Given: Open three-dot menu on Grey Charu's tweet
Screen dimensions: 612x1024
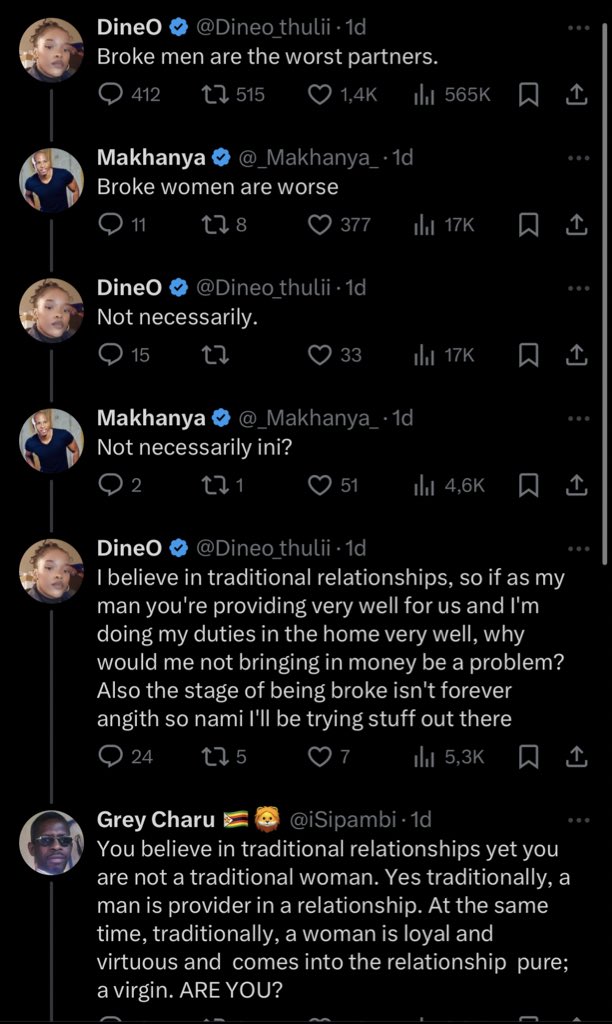Looking at the screenshot, I should click(578, 820).
